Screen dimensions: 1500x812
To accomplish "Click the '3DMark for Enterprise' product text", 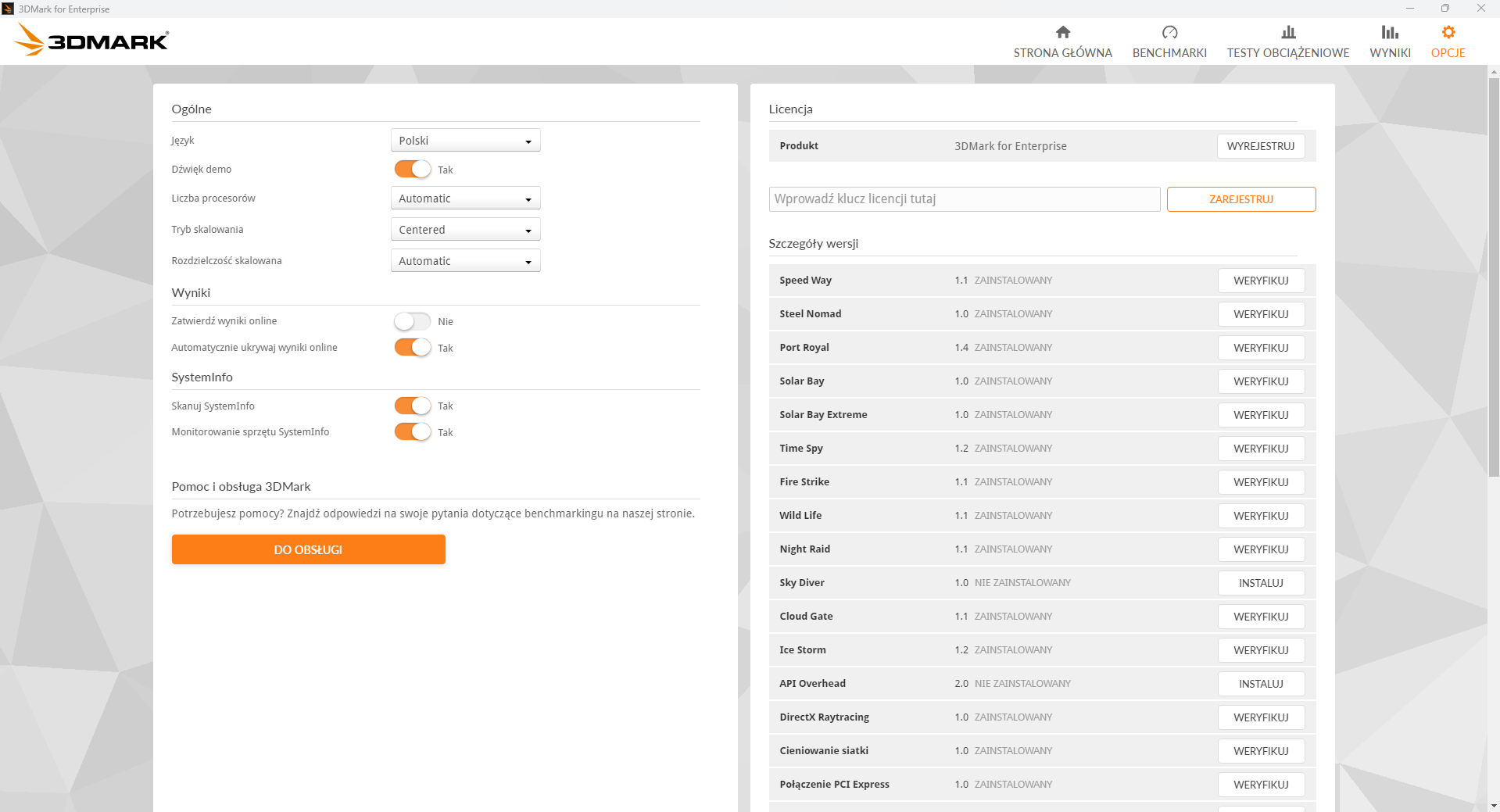I will click(x=1010, y=146).
